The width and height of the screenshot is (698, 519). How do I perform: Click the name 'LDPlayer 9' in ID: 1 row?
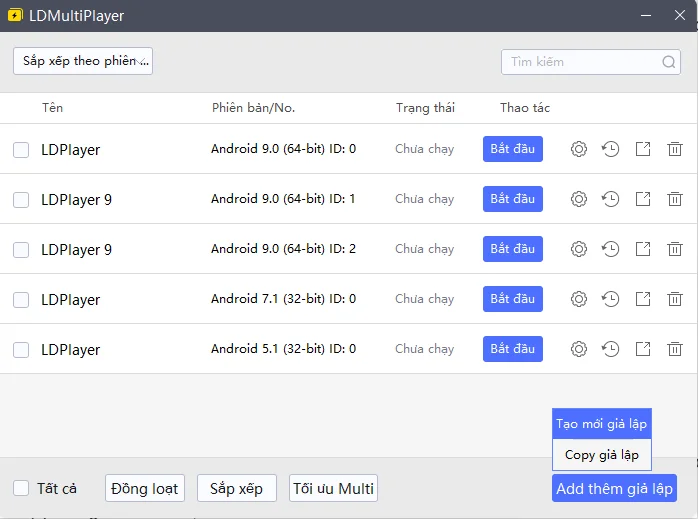[x=76, y=200]
